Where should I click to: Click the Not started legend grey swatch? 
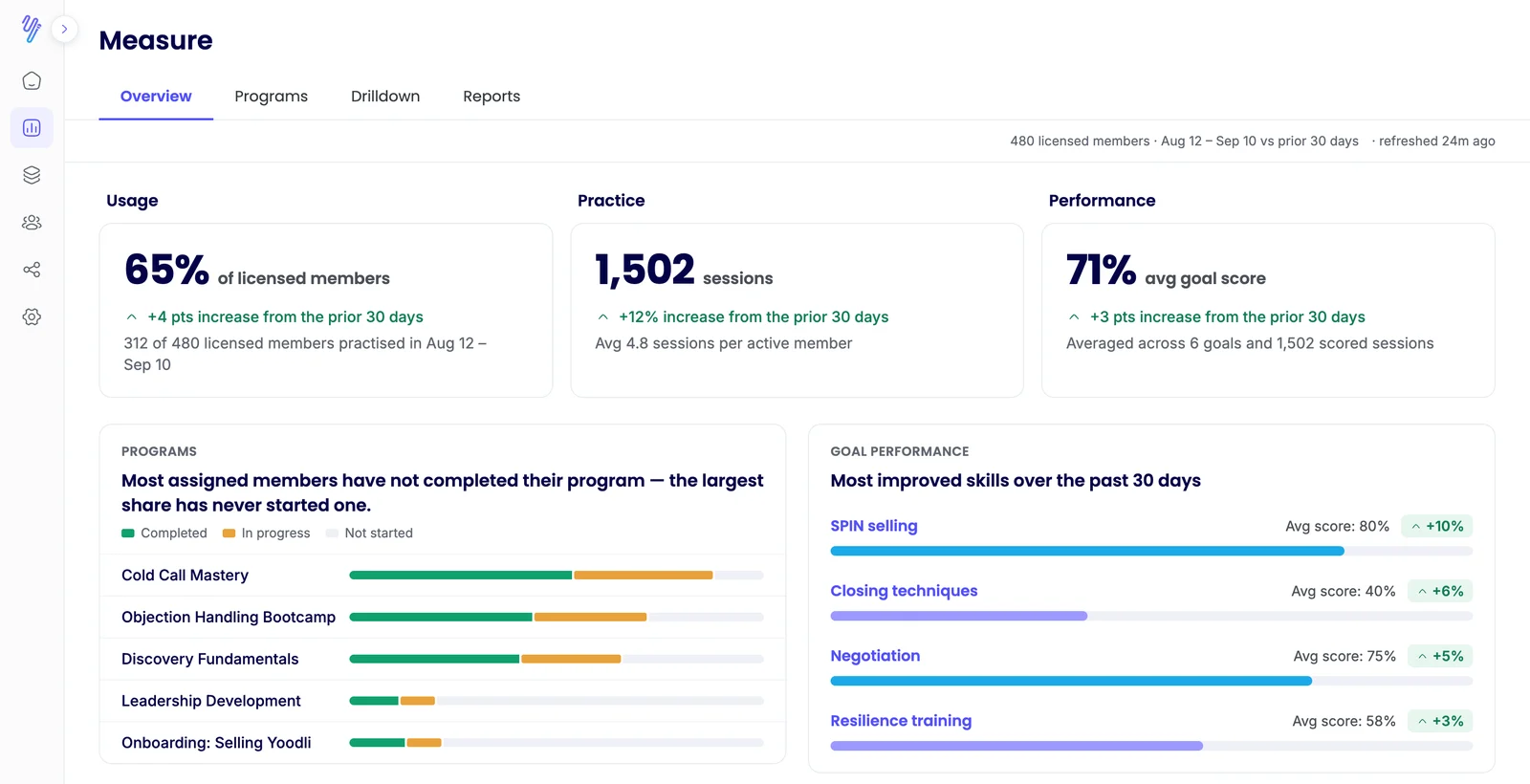click(x=332, y=534)
